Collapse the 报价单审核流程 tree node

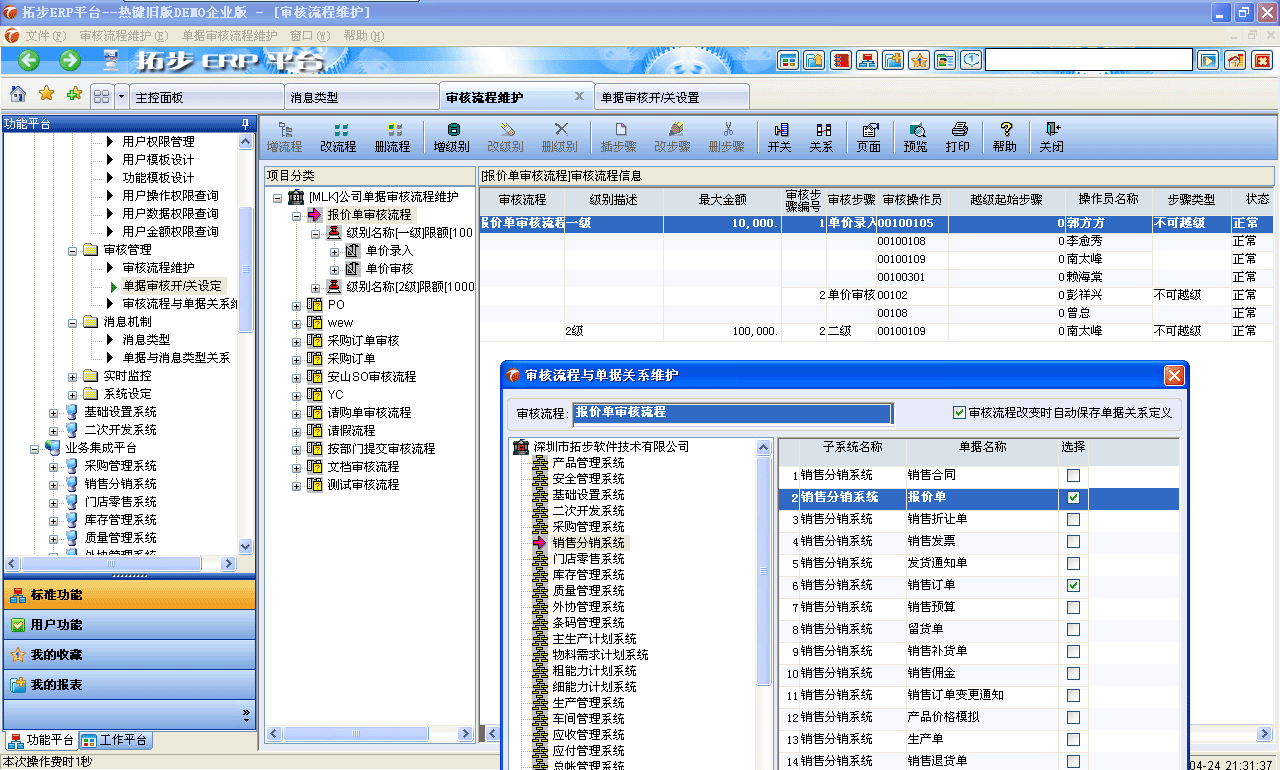296,214
